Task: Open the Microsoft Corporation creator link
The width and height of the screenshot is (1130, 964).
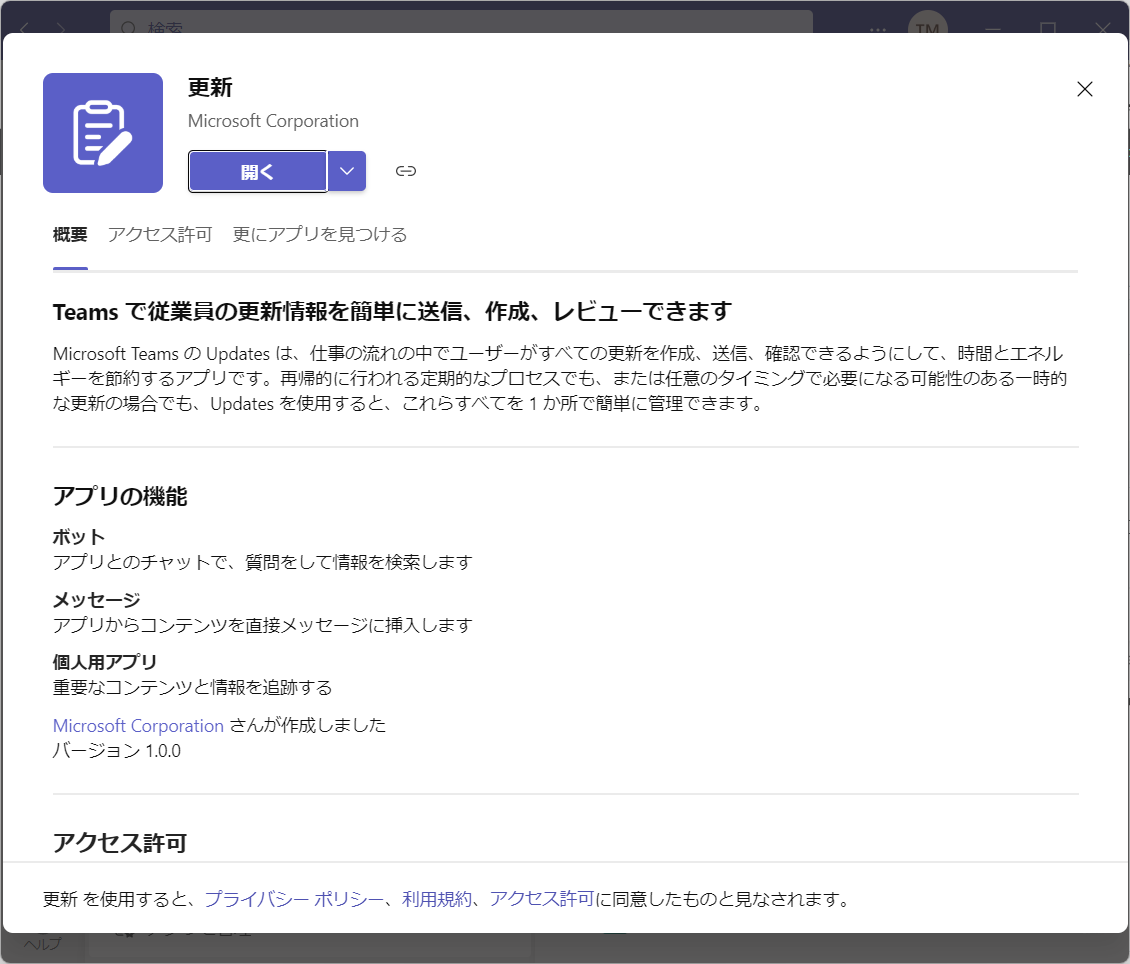Action: tap(138, 726)
